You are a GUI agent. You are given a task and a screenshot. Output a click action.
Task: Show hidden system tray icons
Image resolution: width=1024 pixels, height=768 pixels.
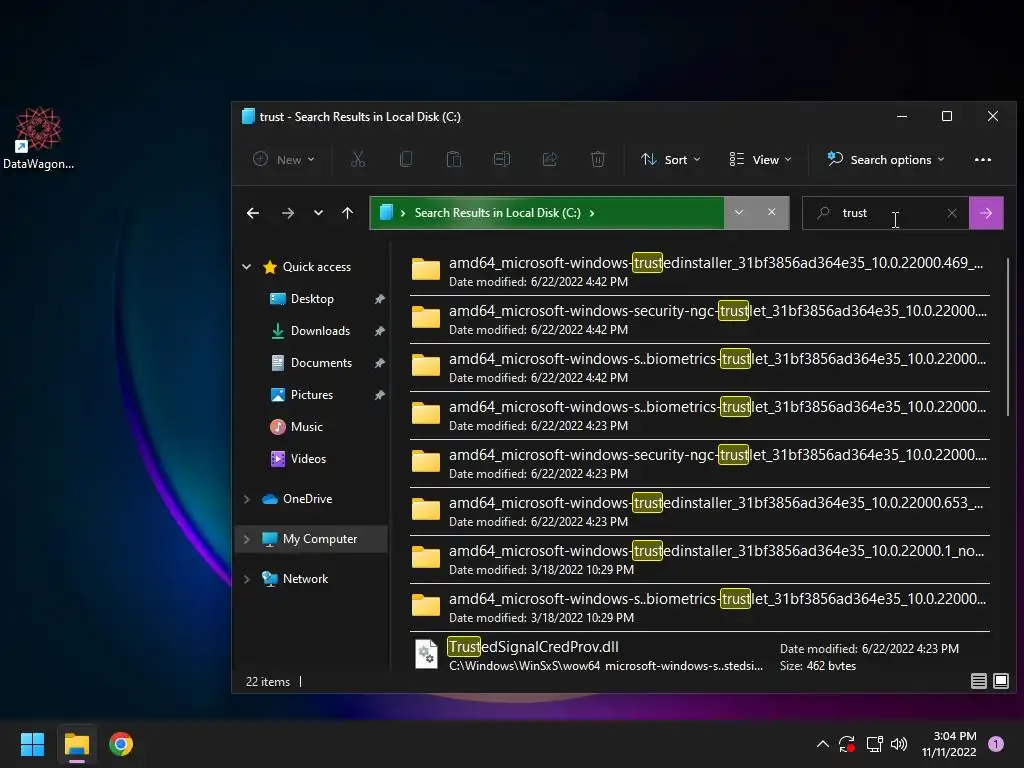pyautogui.click(x=823, y=744)
